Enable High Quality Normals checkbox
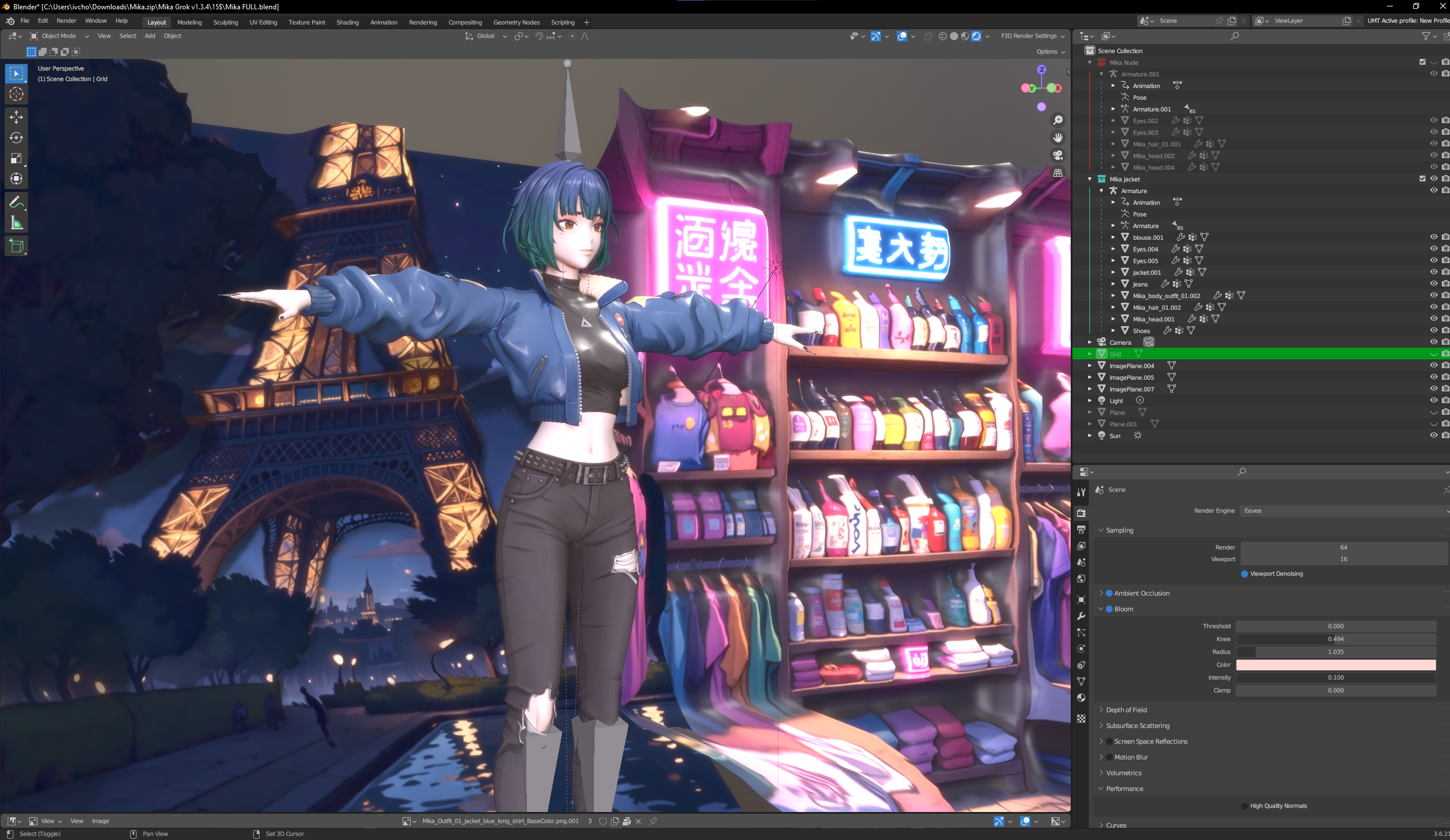1450x840 pixels. [x=1244, y=806]
